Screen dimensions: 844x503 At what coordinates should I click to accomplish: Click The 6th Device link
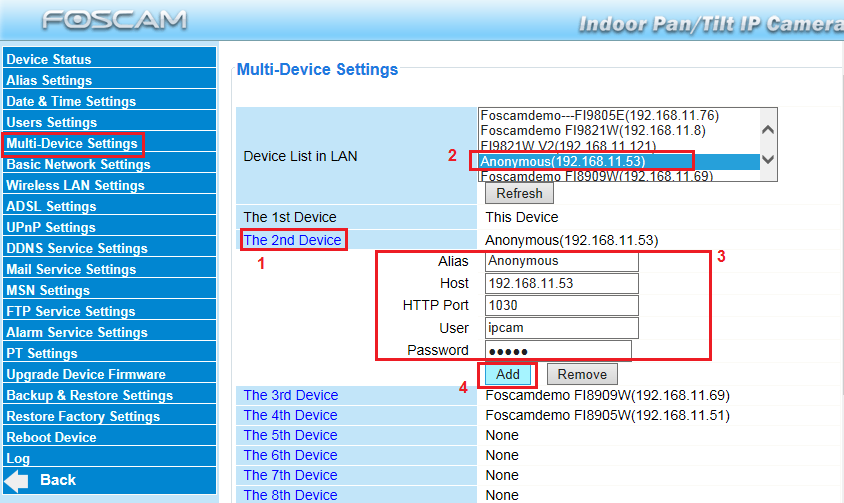pyautogui.click(x=290, y=455)
